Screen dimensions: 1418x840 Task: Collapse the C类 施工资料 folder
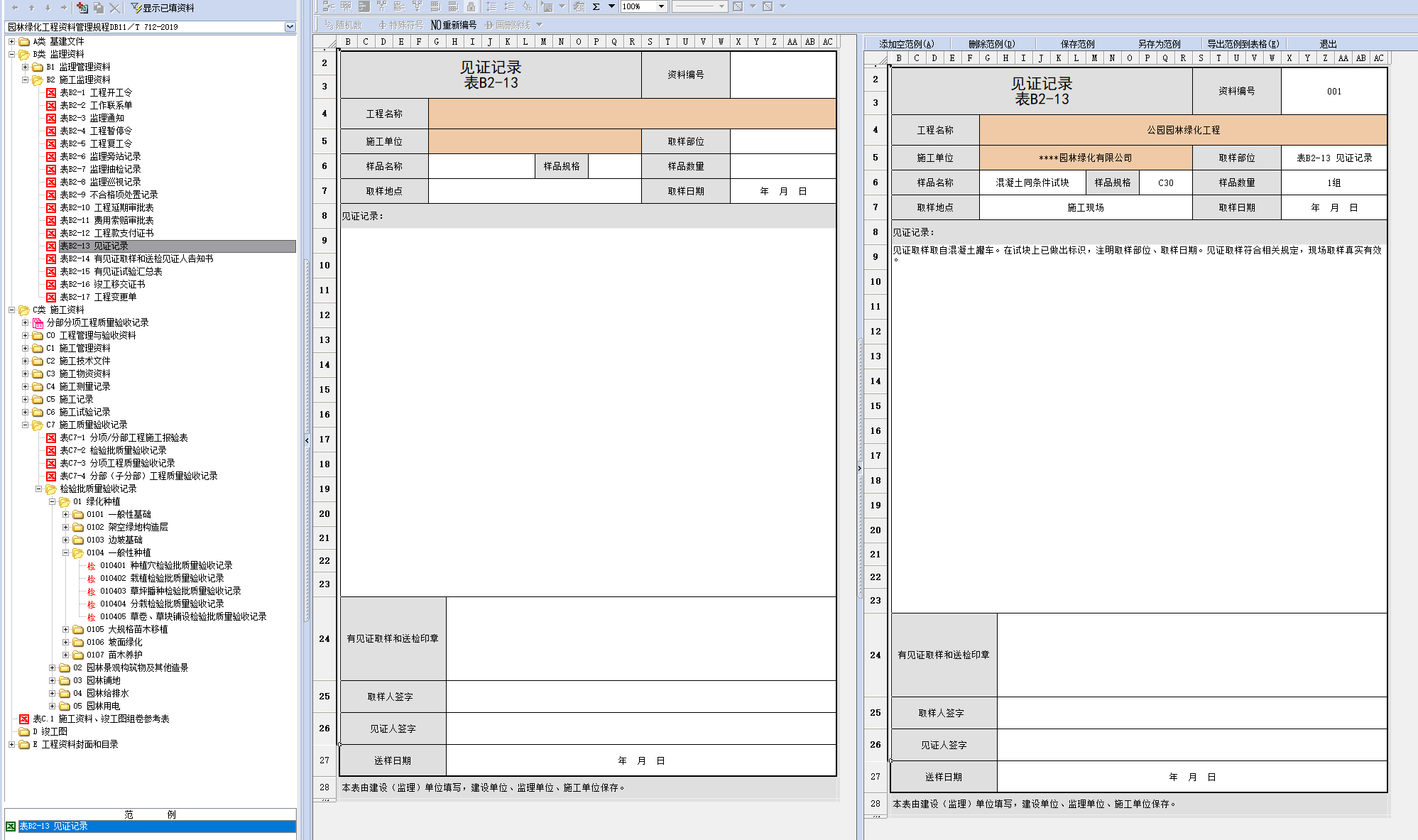coord(11,310)
